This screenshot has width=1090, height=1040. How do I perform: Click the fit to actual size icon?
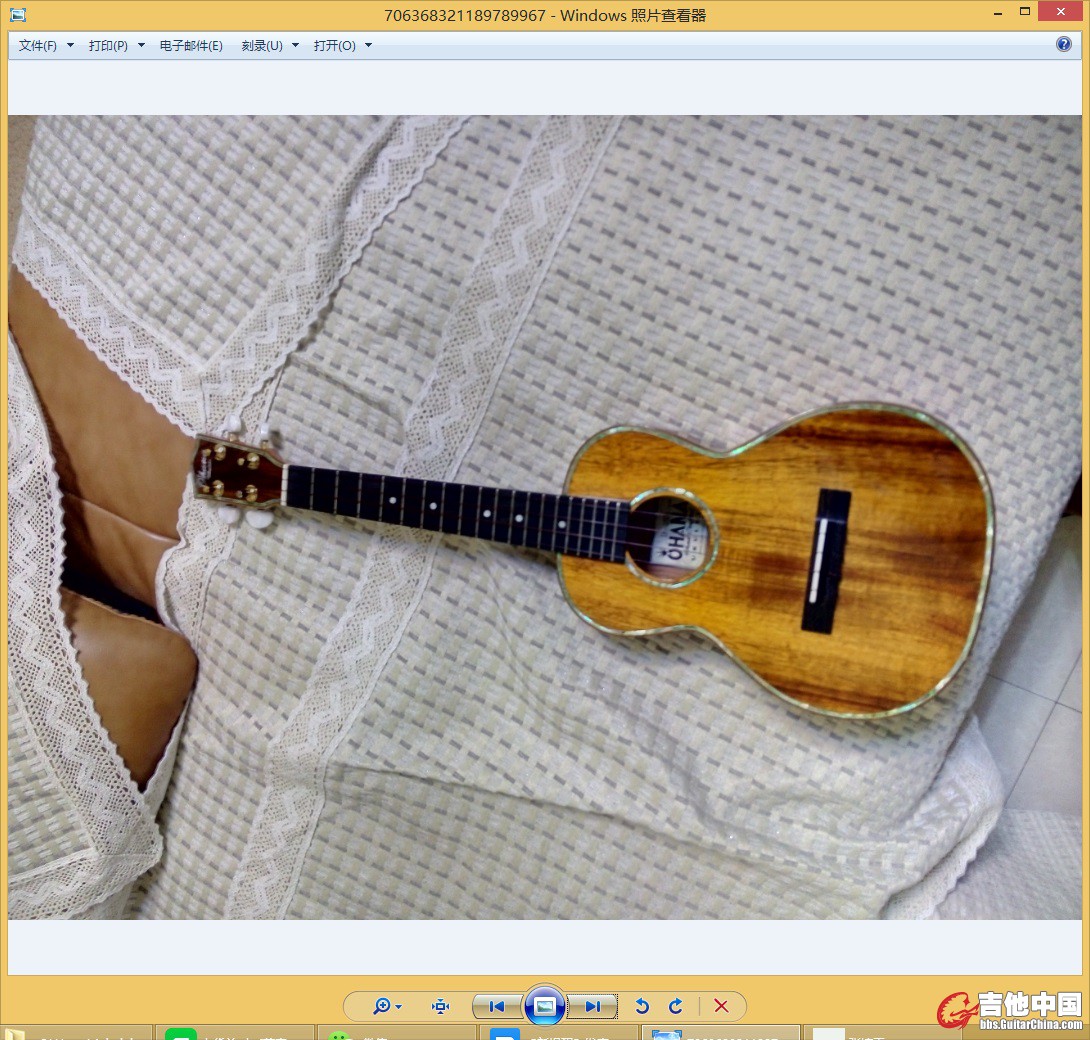(x=440, y=1006)
